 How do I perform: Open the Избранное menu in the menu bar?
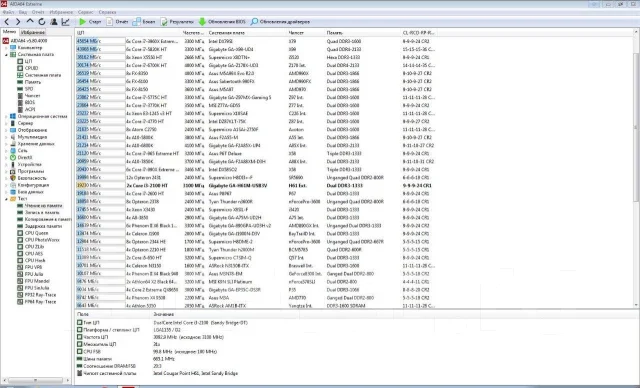[61, 12]
